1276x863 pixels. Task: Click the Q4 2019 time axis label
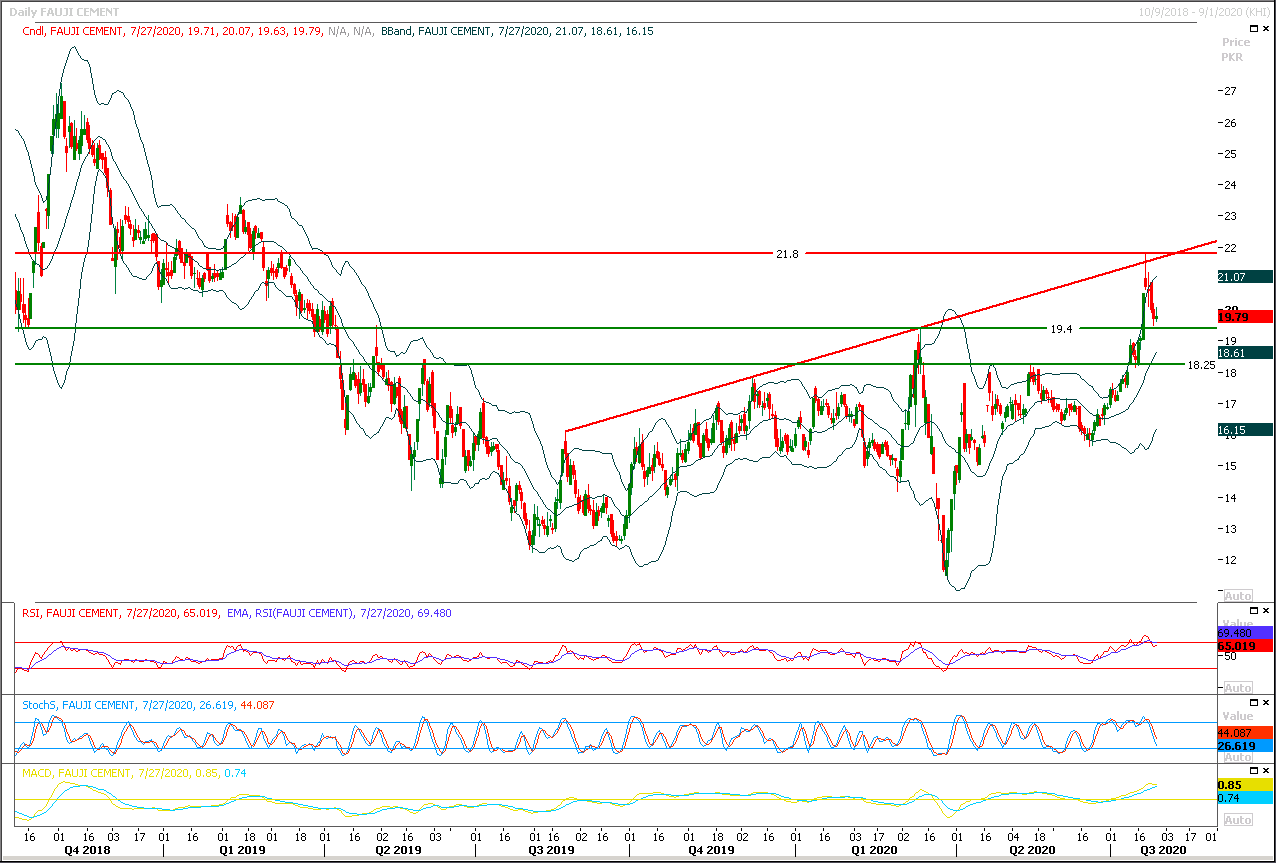pos(712,850)
